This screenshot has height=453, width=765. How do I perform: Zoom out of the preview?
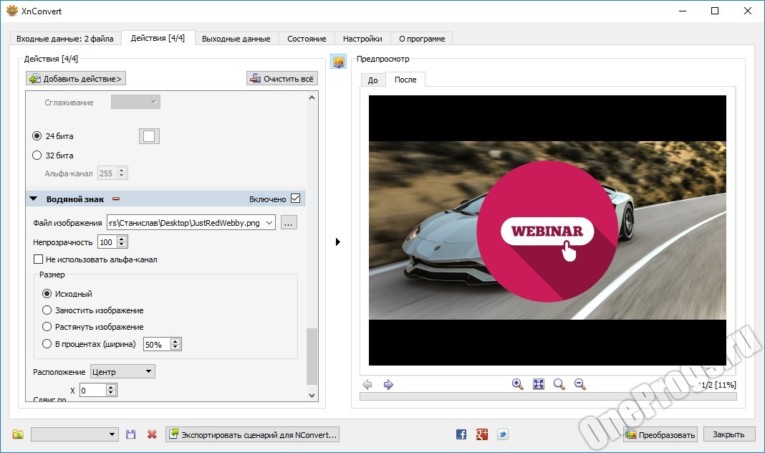point(580,384)
